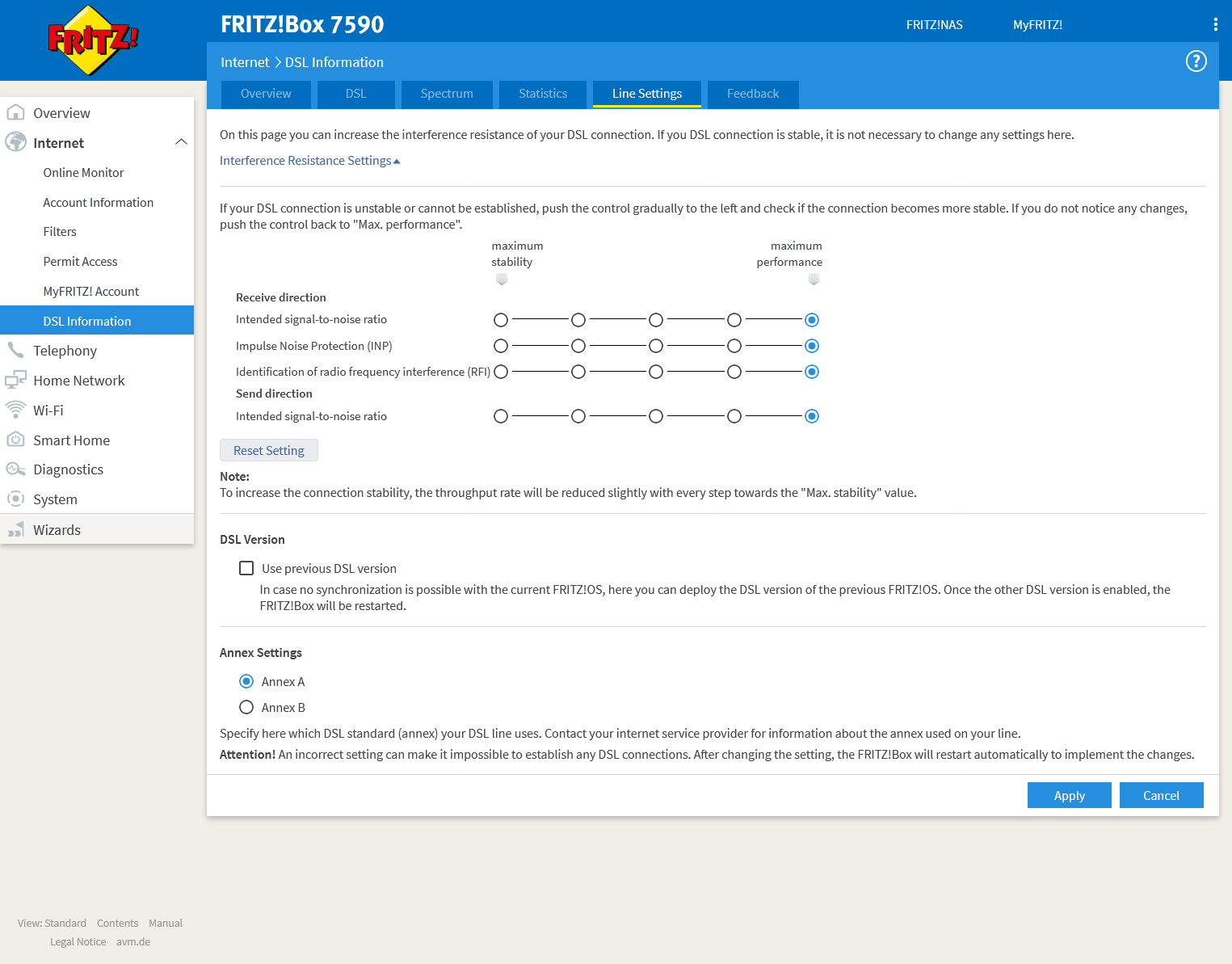This screenshot has width=1232, height=964.
Task: Collapse Interference Resistance Settings section
Action: [309, 161]
